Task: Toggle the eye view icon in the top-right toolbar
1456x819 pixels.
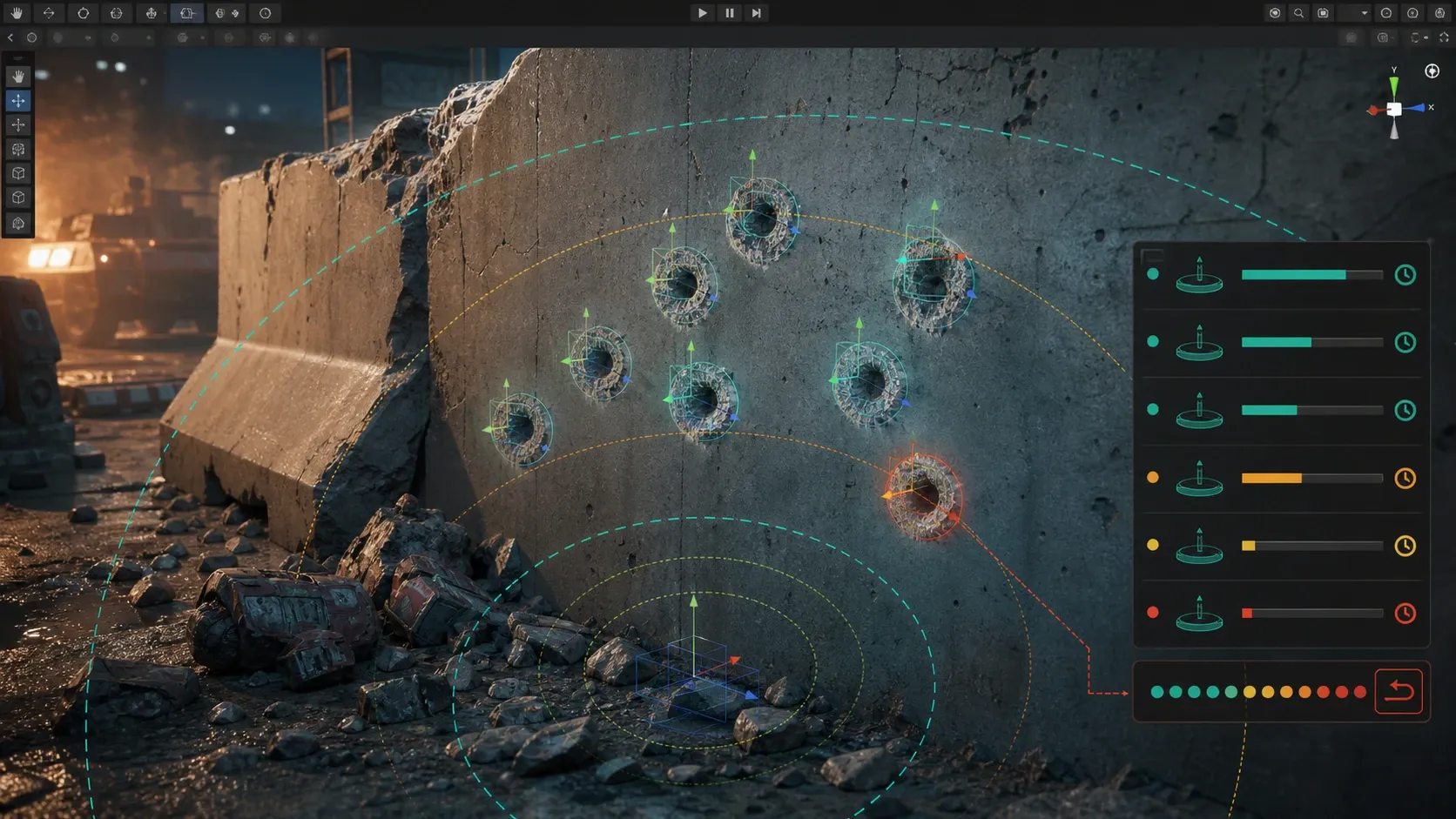Action: [1274, 13]
